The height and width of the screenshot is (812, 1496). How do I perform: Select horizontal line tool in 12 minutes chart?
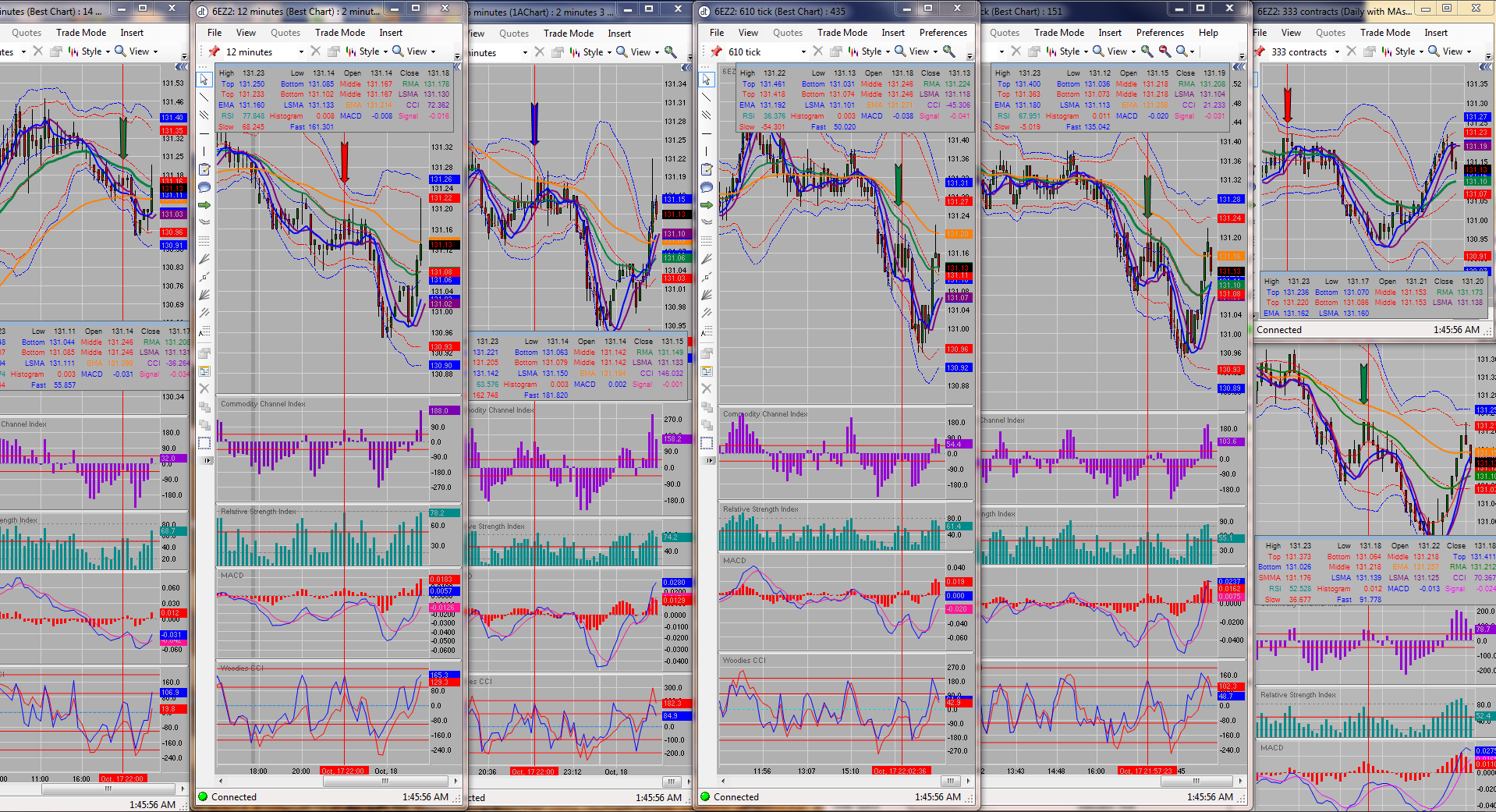click(x=204, y=133)
